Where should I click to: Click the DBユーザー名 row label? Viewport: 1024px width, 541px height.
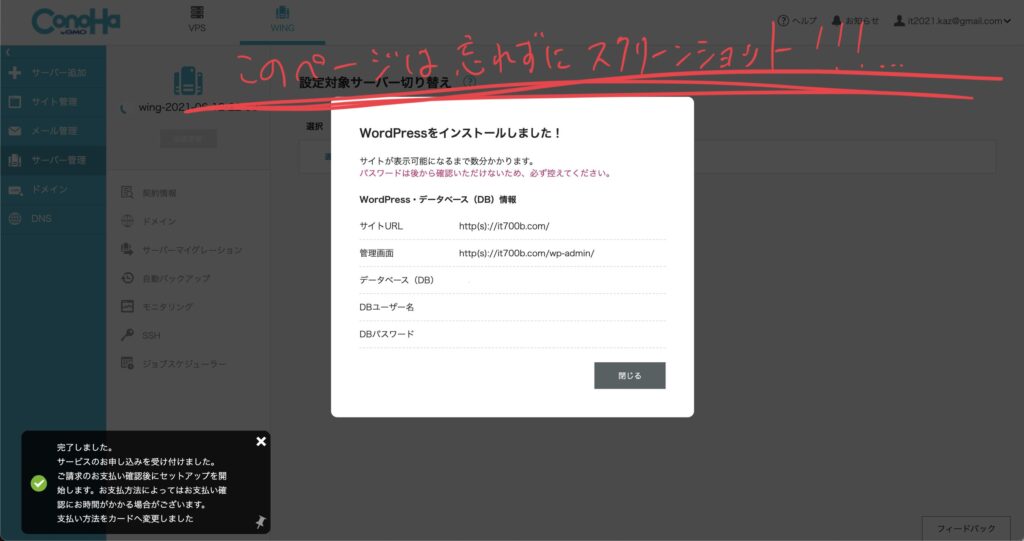(x=387, y=307)
